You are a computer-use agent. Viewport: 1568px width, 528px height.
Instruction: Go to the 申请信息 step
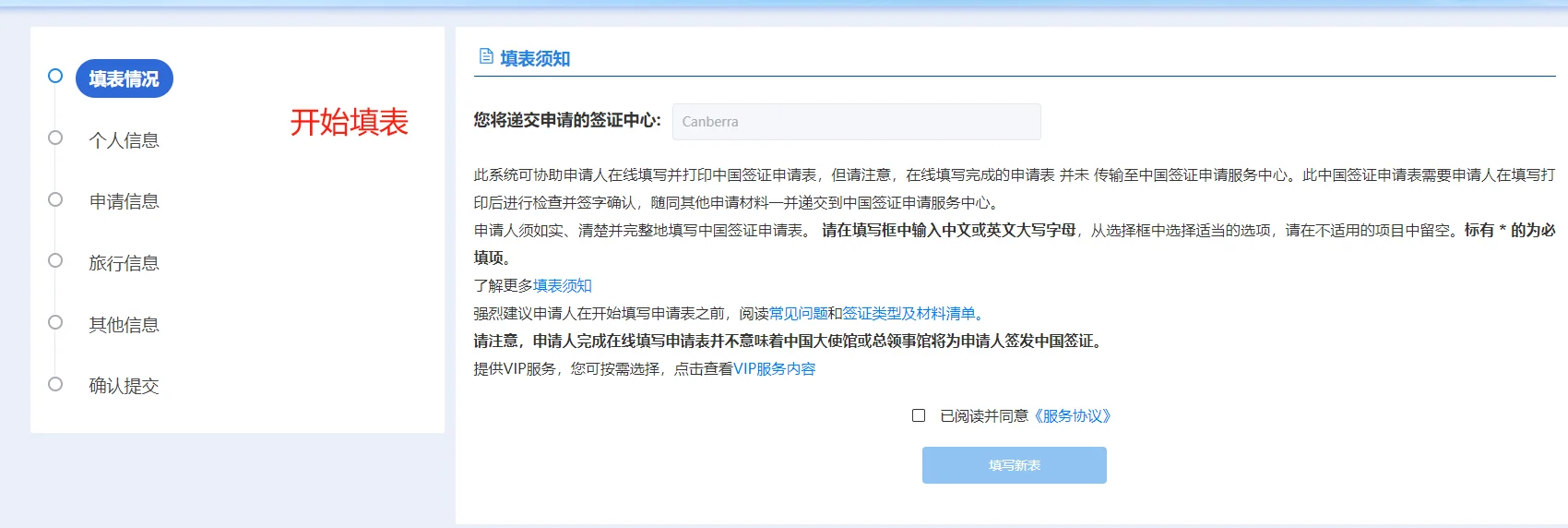(125, 201)
